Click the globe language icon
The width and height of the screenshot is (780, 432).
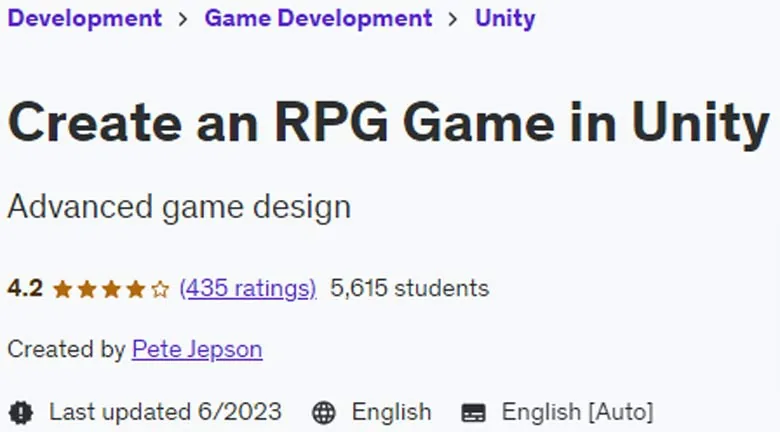(x=324, y=413)
